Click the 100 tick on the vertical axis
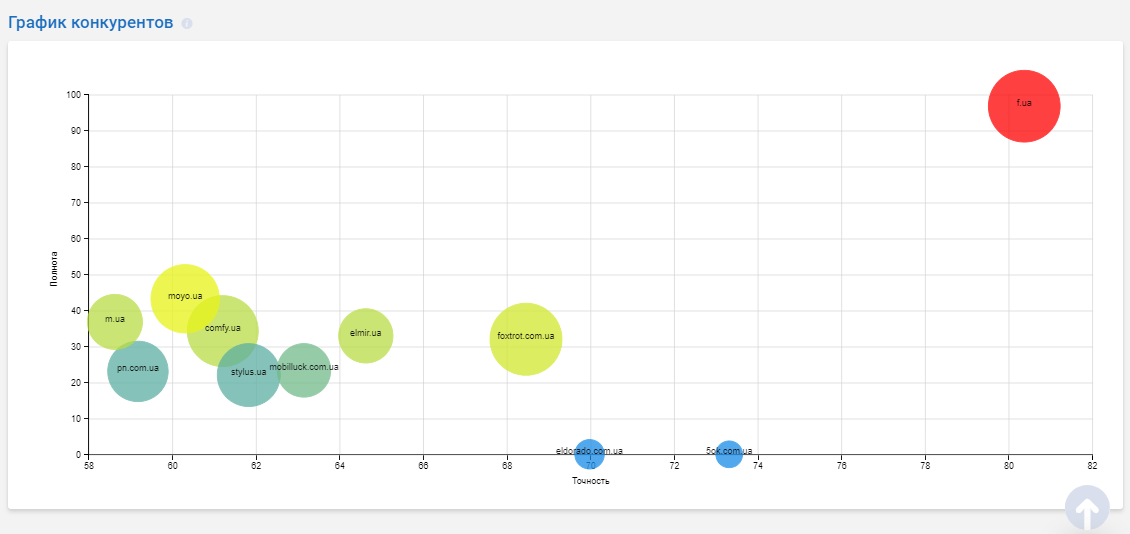The height and width of the screenshot is (534, 1130). coord(76,94)
